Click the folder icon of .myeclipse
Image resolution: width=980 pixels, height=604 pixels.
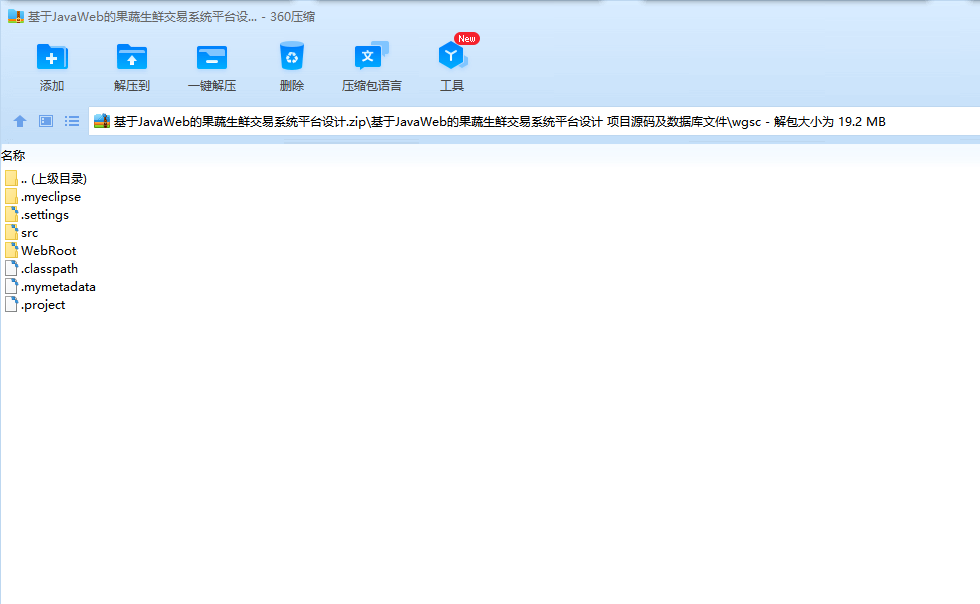pos(11,197)
